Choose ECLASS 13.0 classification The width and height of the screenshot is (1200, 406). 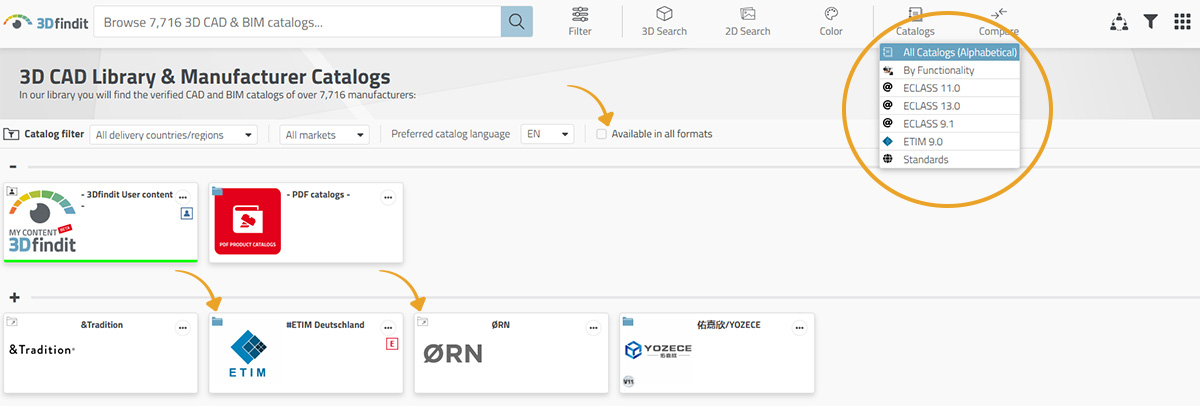click(x=950, y=106)
